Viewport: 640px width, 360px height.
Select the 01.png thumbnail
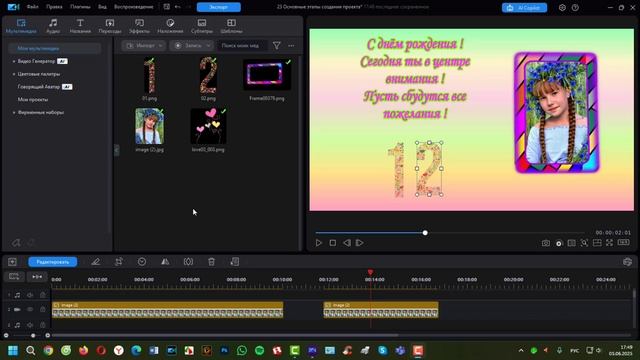point(149,76)
